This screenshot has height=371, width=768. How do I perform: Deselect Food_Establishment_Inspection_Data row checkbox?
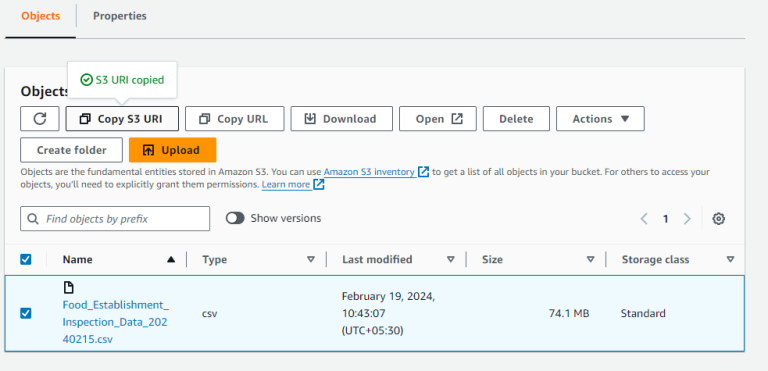[x=25, y=313]
